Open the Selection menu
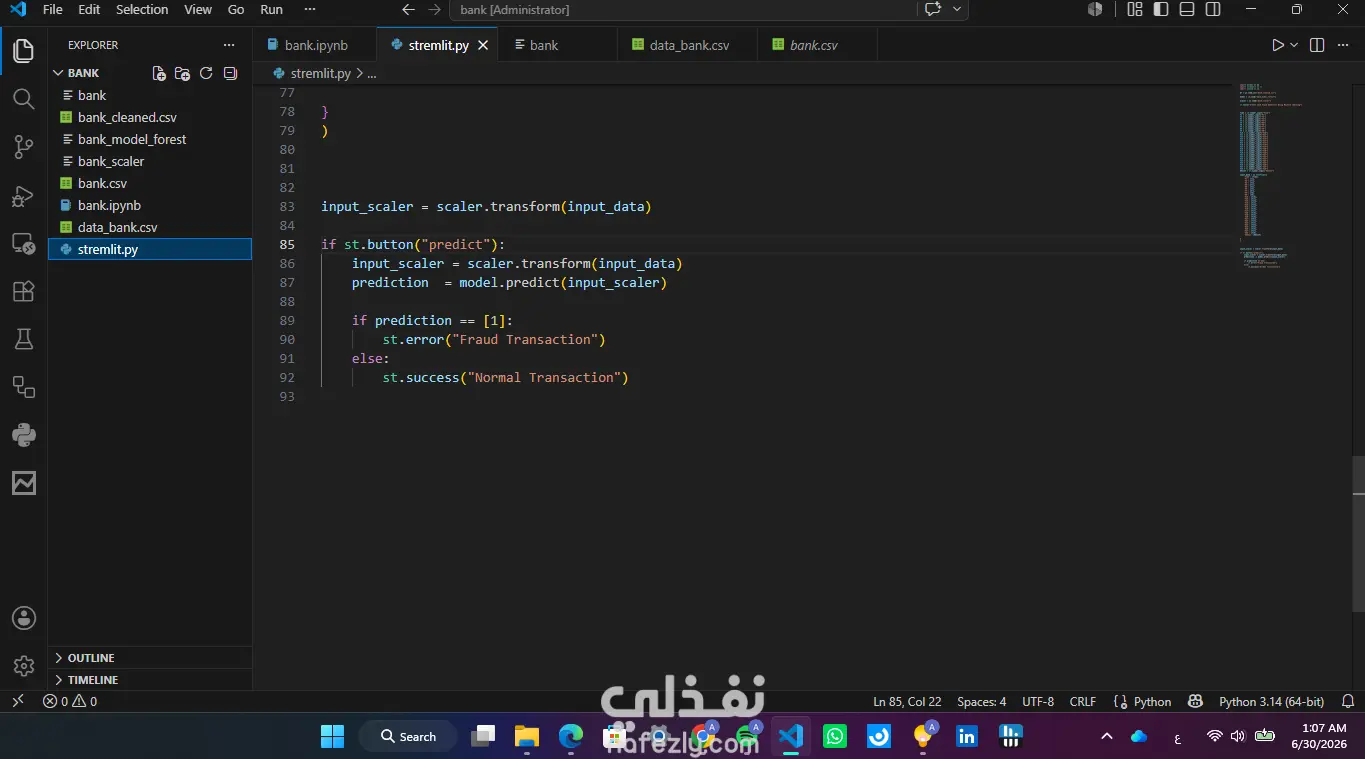The image size is (1365, 759). click(142, 10)
